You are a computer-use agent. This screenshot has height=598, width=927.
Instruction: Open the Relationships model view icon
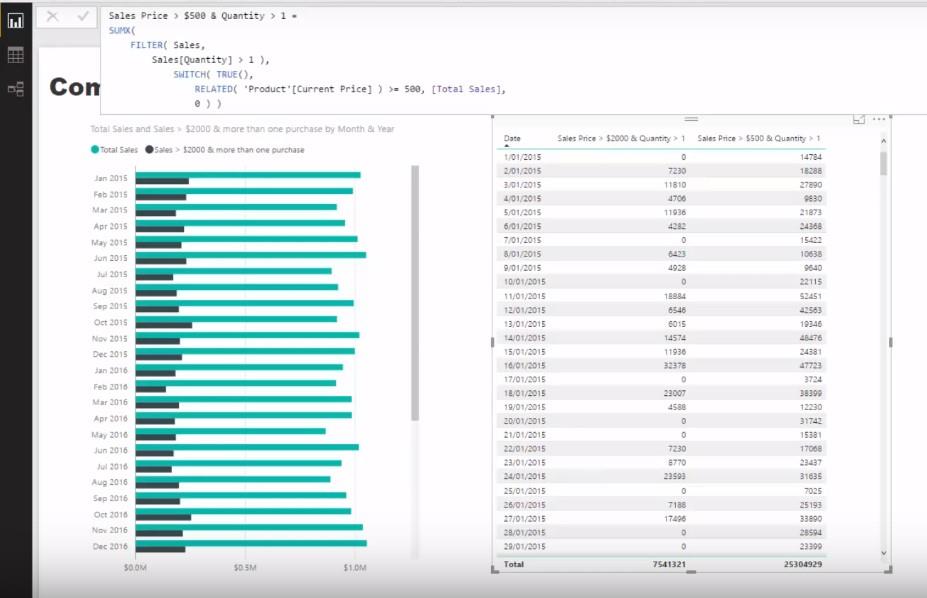point(16,89)
